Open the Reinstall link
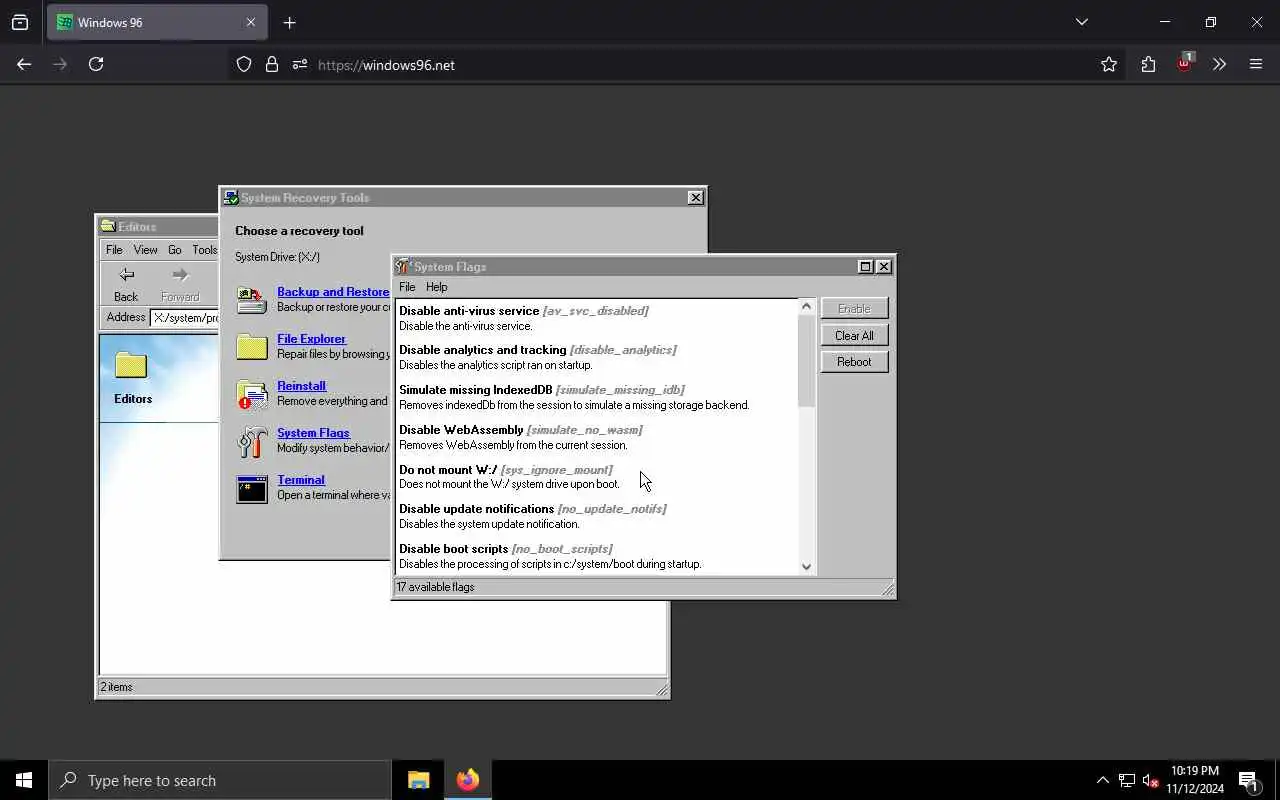 (x=301, y=386)
